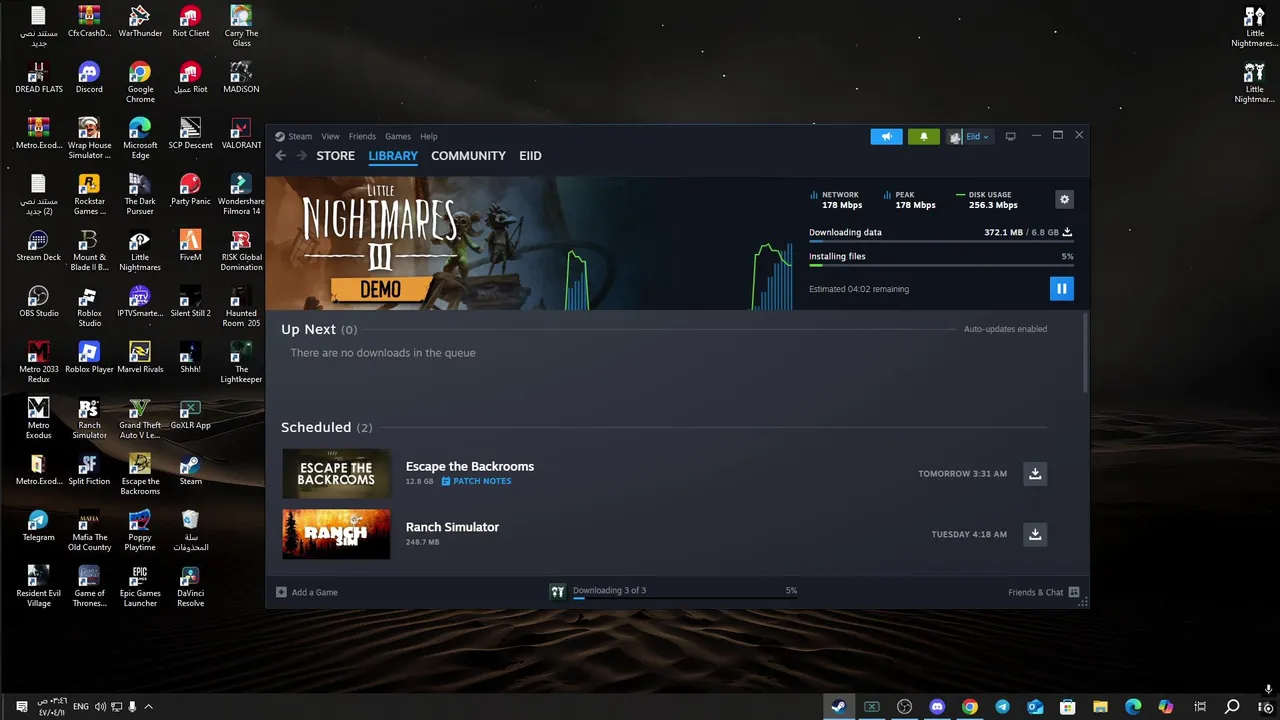Open Escape the Backrooms PATCH NOTES link
The height and width of the screenshot is (720, 1280).
coord(477,481)
